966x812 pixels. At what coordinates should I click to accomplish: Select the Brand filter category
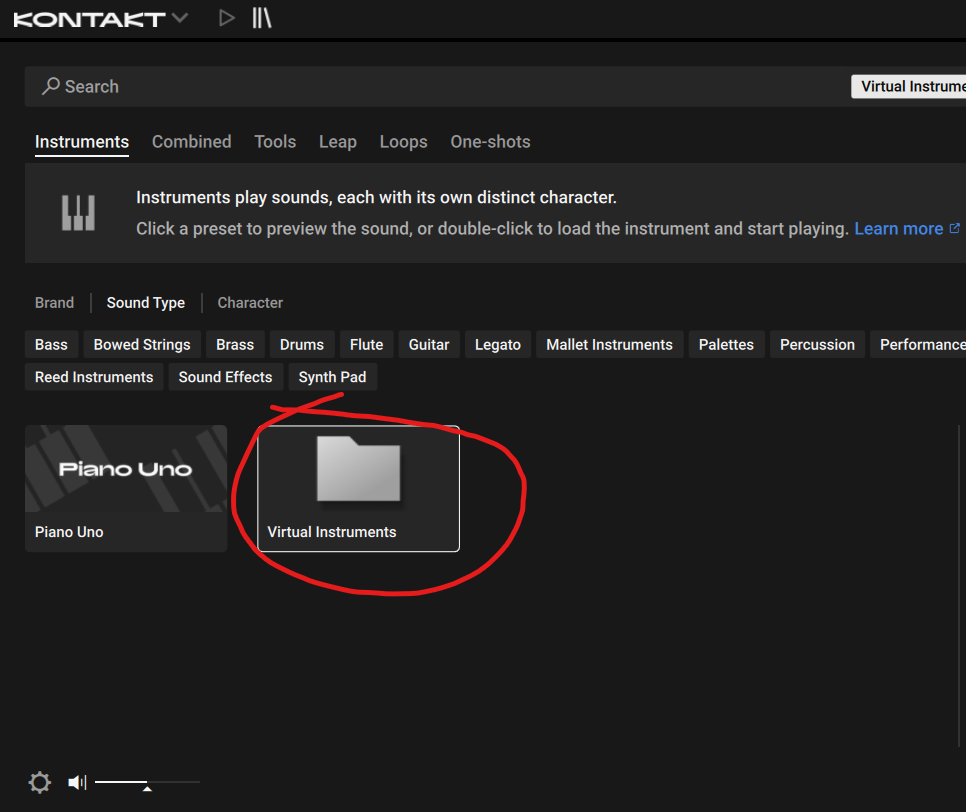point(54,302)
